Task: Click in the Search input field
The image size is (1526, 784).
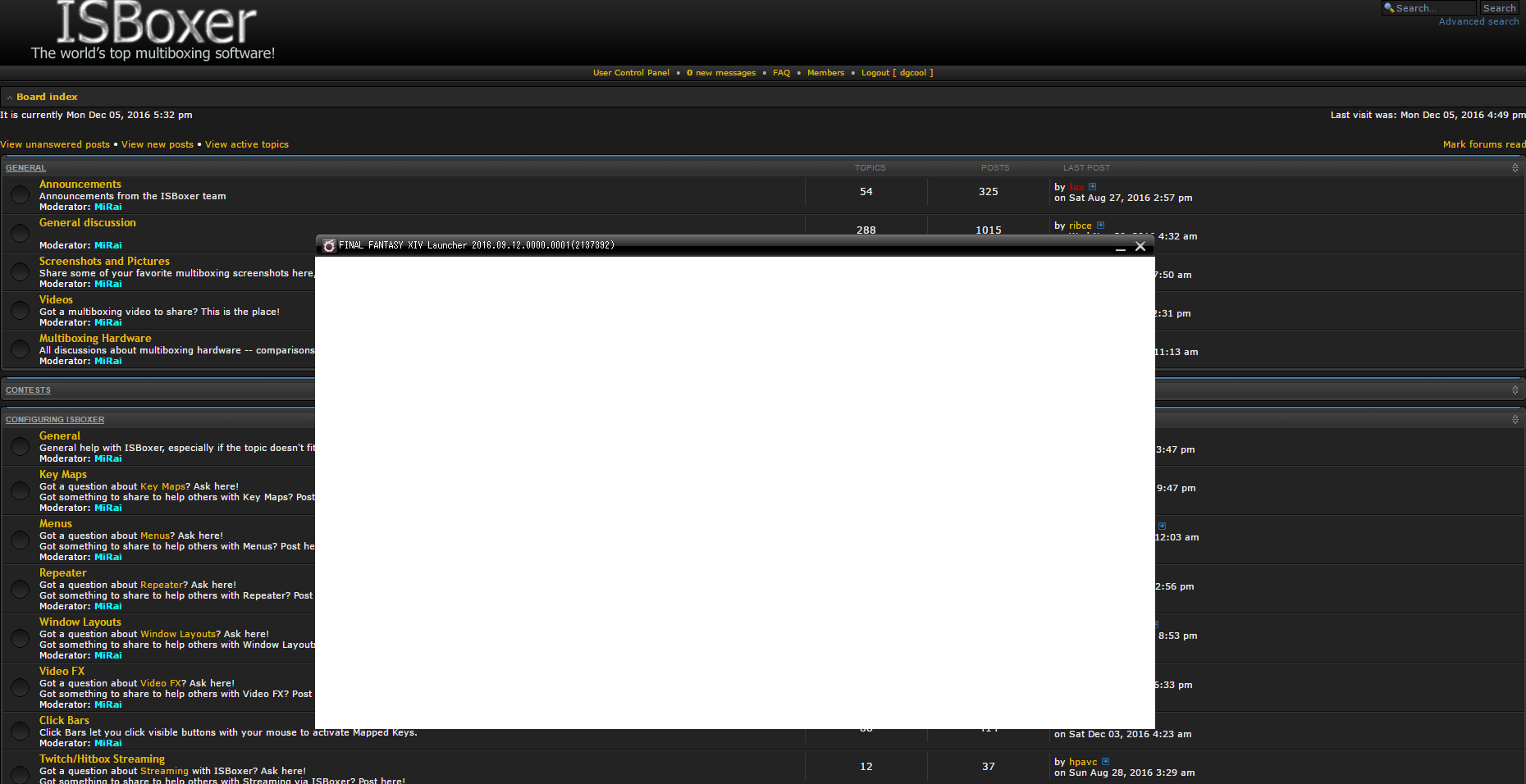Action: (x=1428, y=8)
